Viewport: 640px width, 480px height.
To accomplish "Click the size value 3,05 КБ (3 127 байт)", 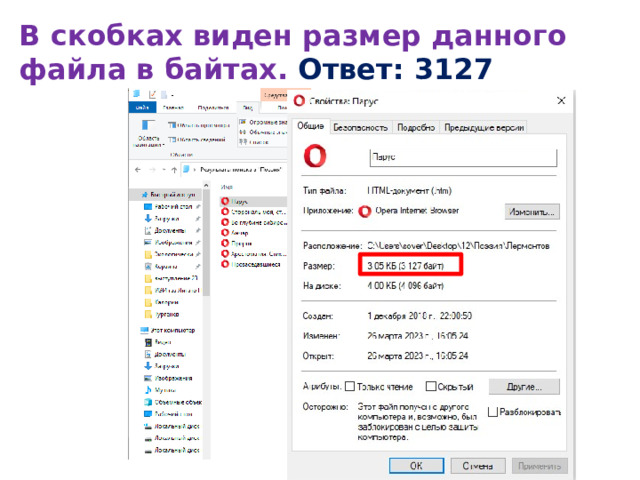I will pos(405,266).
